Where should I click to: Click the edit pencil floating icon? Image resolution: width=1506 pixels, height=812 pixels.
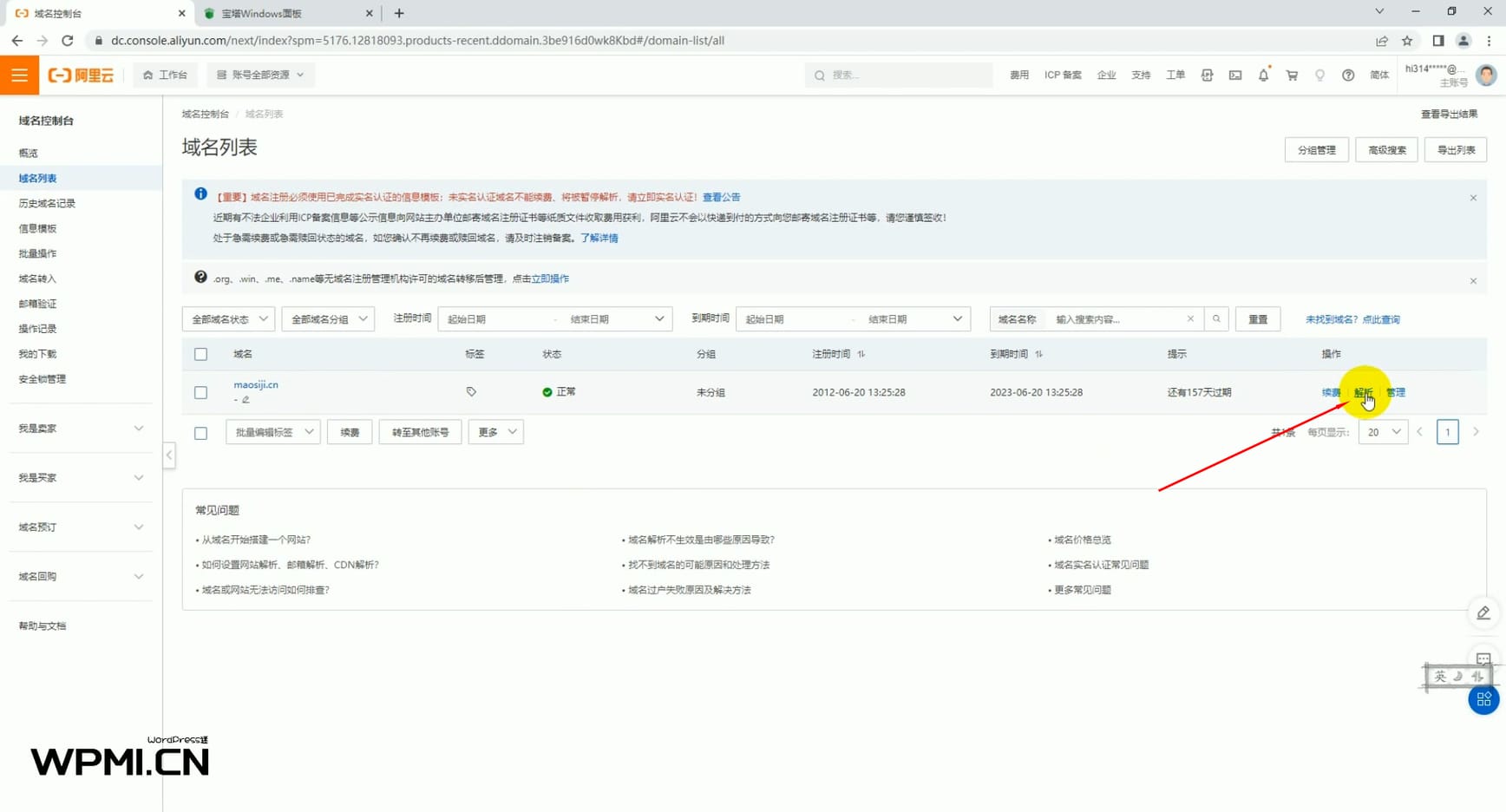[1483, 613]
